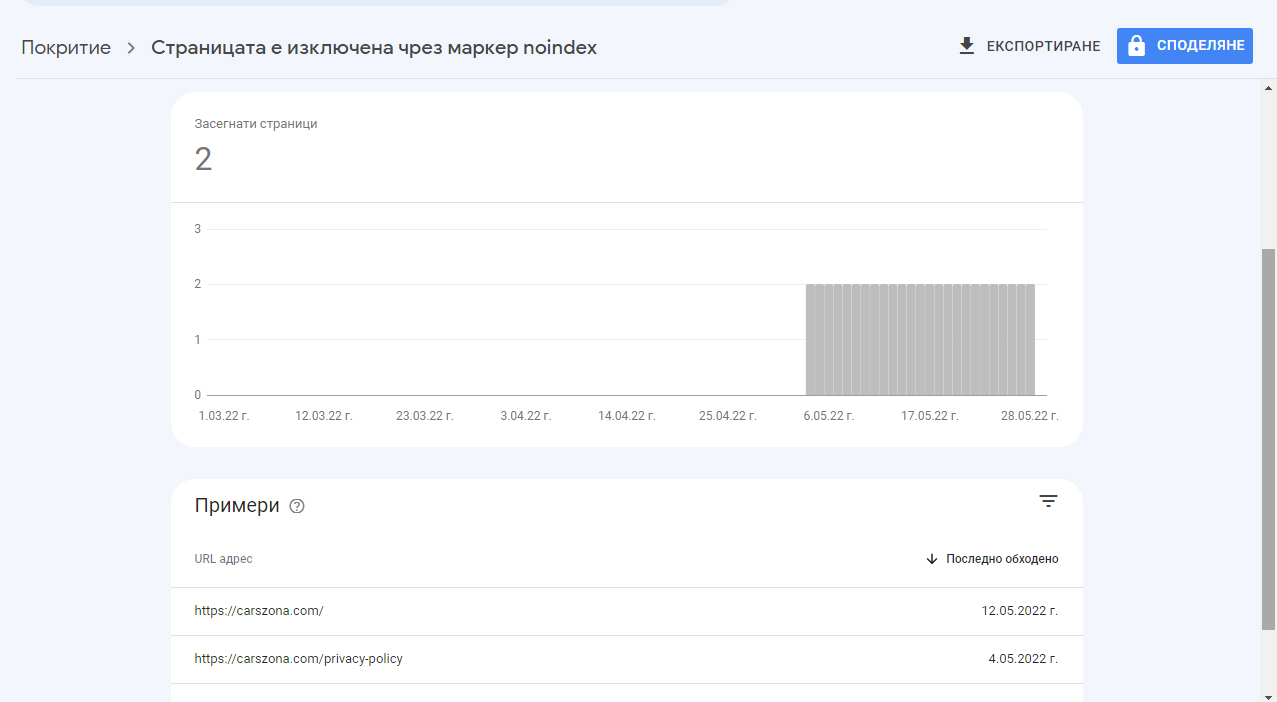The width and height of the screenshot is (1277, 702).
Task: Click the sort arrow next to Последно обходено
Action: tap(932, 559)
